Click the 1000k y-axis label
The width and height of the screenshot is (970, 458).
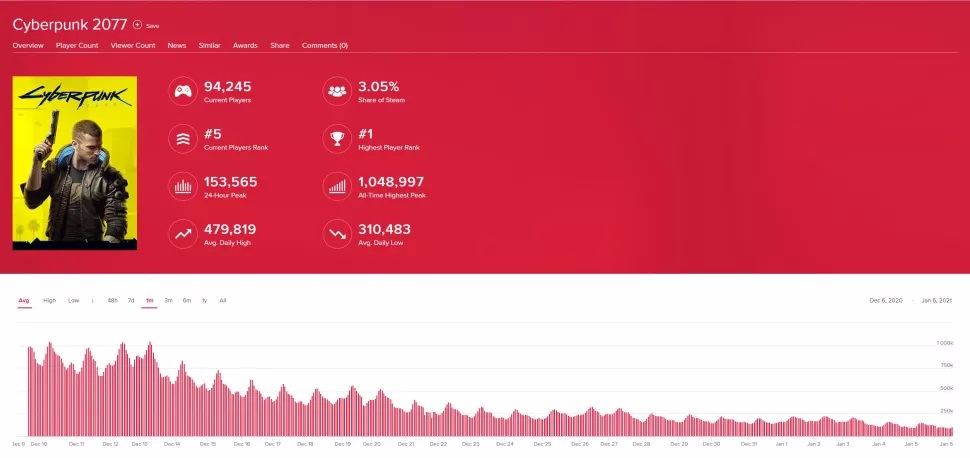[x=944, y=343]
